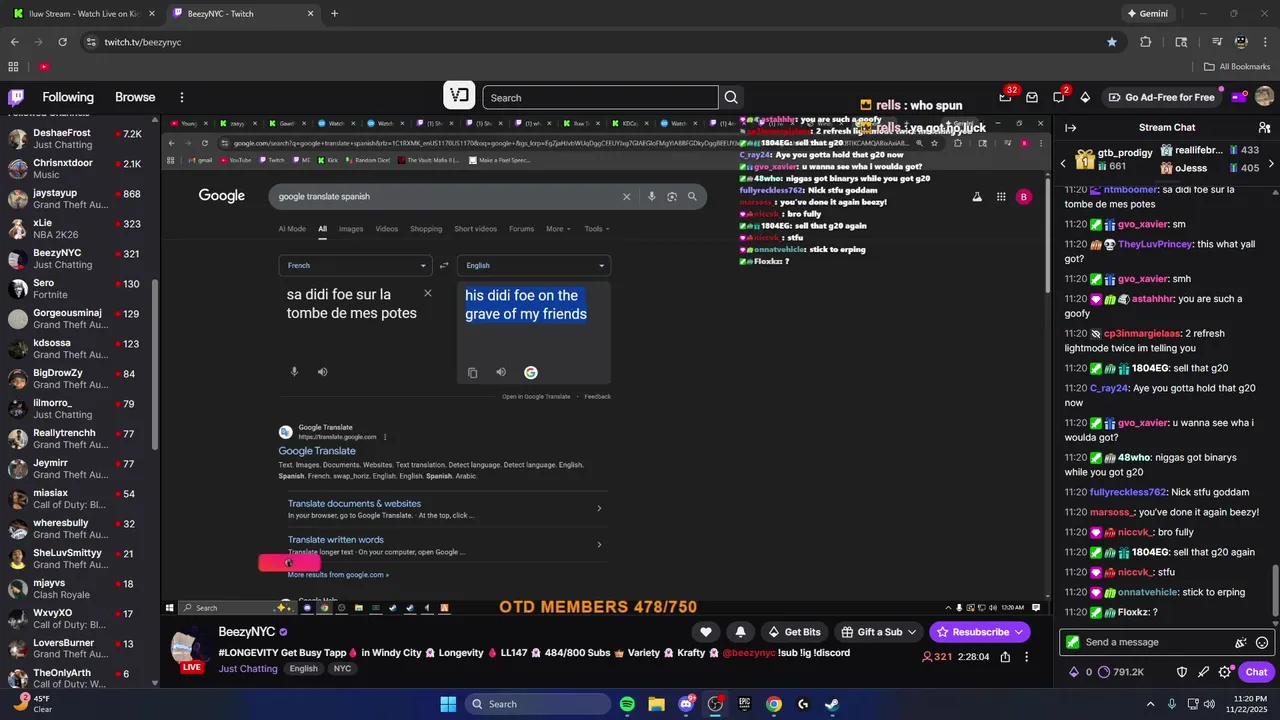
Task: Open Discord from the taskbar
Action: pos(686,704)
